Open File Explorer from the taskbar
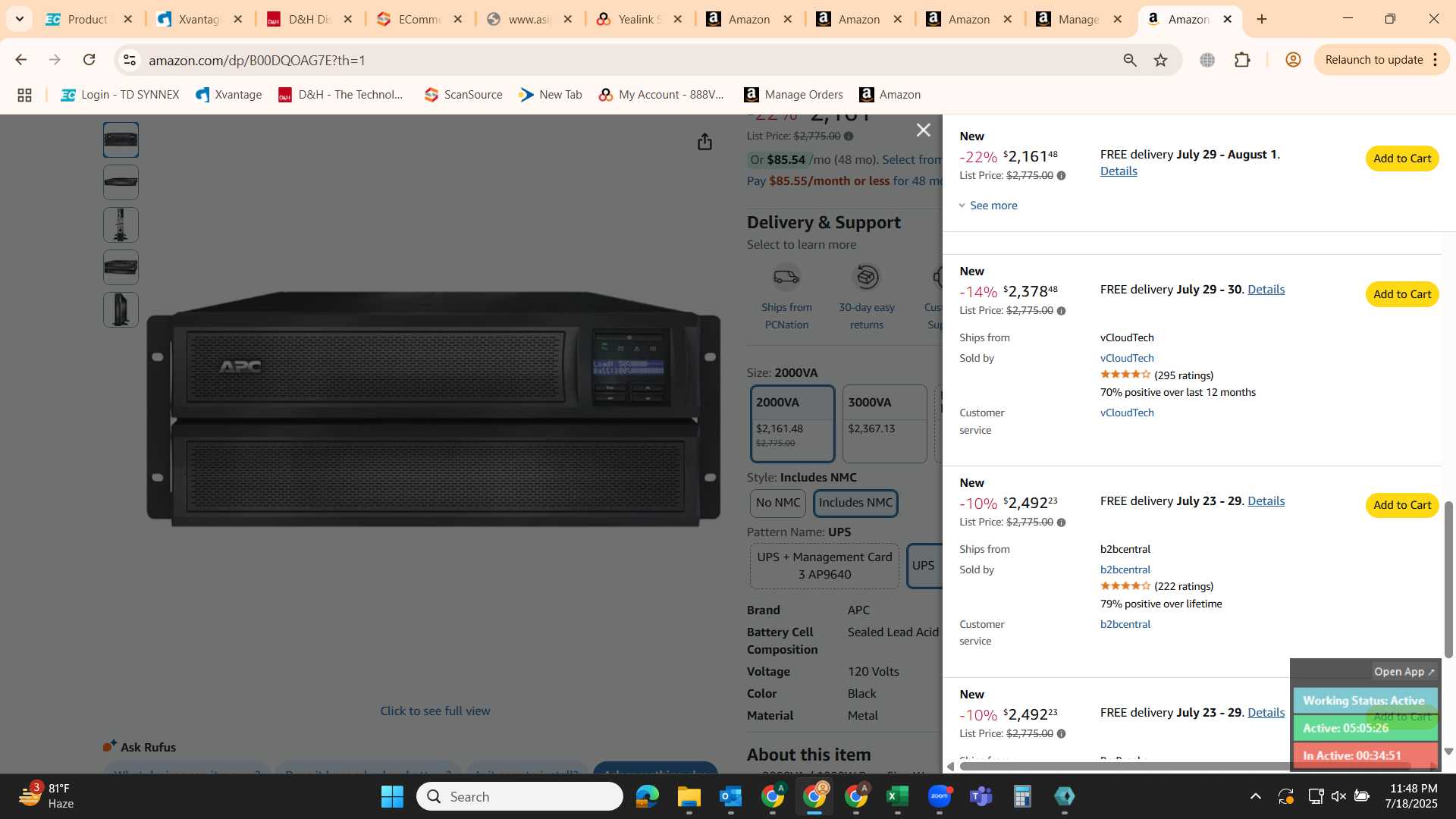This screenshot has width=1456, height=819. 689,796
